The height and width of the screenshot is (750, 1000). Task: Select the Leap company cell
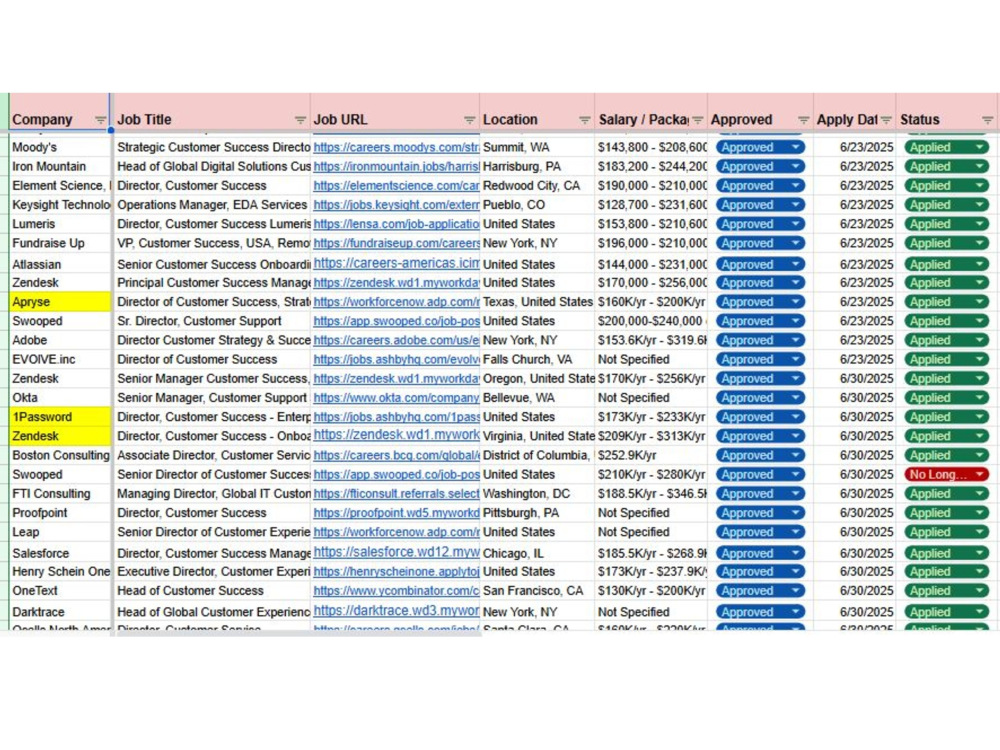pyautogui.click(x=61, y=532)
